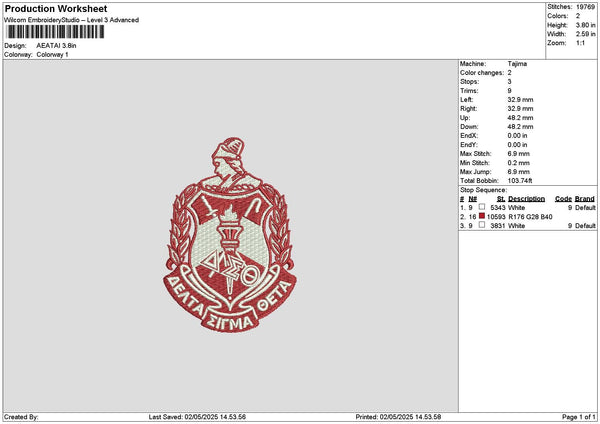Select the white swatch in stop row 1
This screenshot has width=600, height=424.
482,207
